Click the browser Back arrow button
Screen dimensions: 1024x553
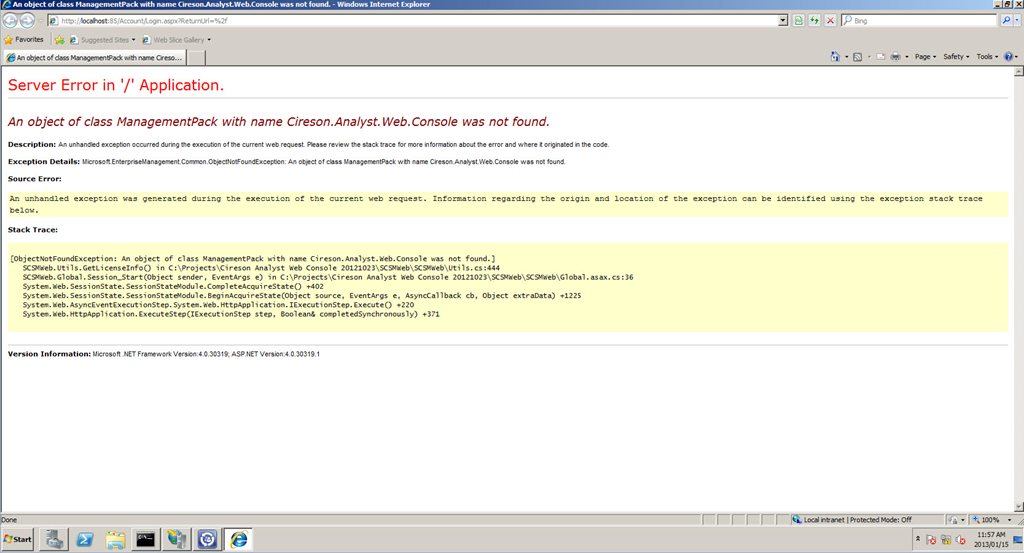click(x=10, y=20)
